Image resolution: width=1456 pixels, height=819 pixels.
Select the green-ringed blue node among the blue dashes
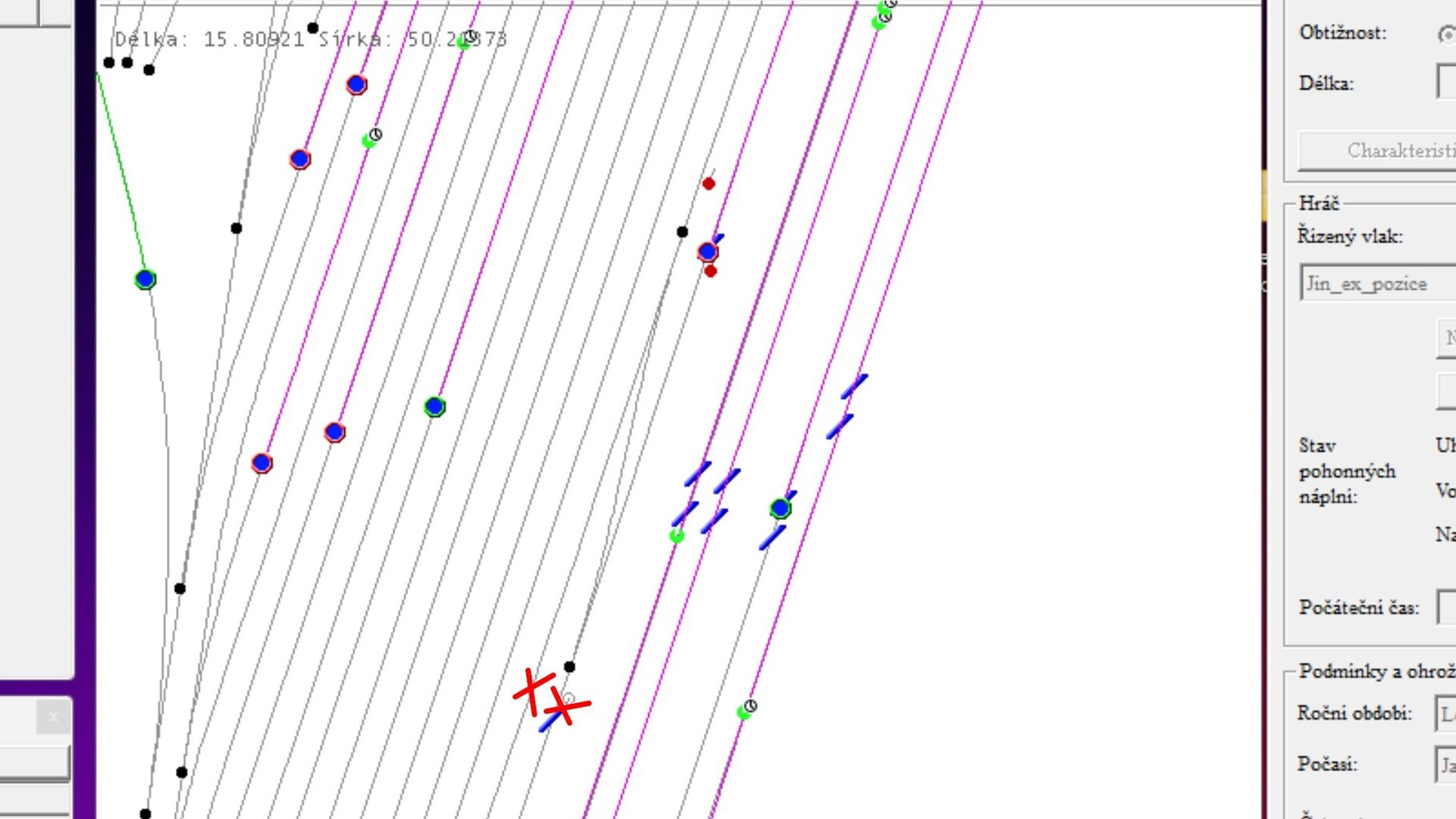[780, 508]
